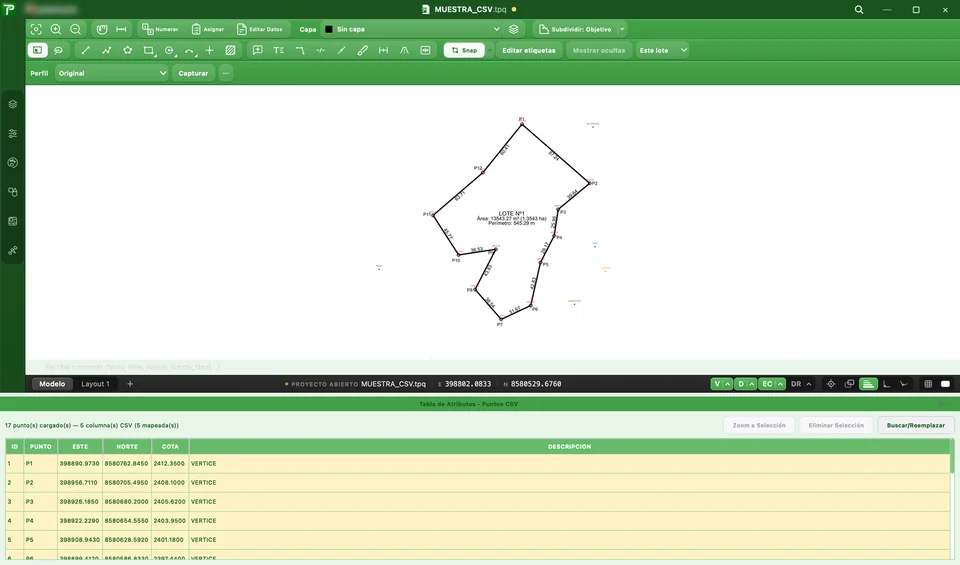960x565 pixels.
Task: Click the command input field
Action: pyautogui.click(x=492, y=367)
